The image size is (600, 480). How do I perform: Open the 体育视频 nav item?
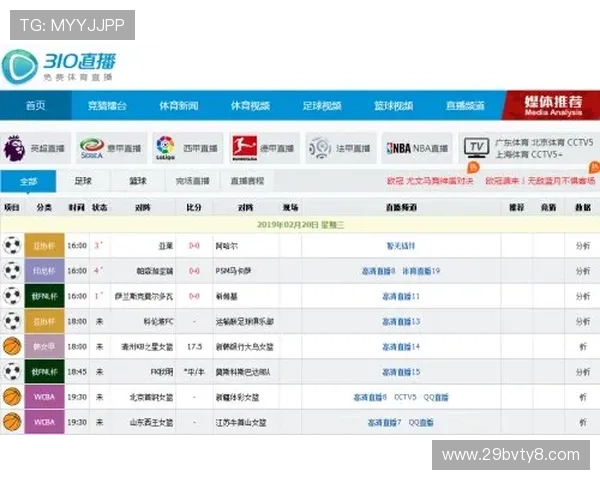(x=250, y=105)
